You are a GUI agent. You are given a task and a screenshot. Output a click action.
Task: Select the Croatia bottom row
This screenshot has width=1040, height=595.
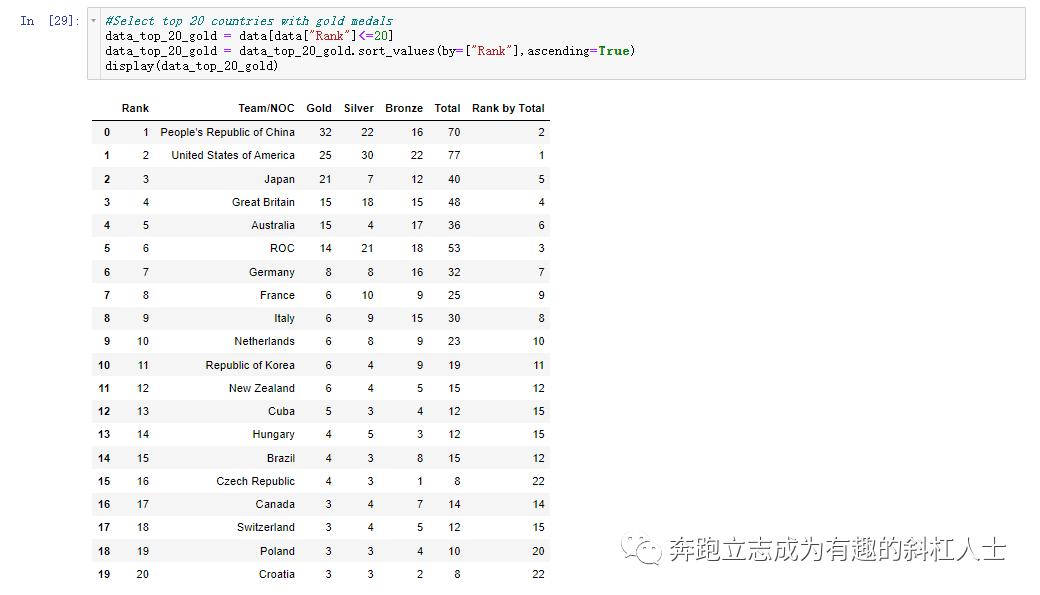point(279,574)
